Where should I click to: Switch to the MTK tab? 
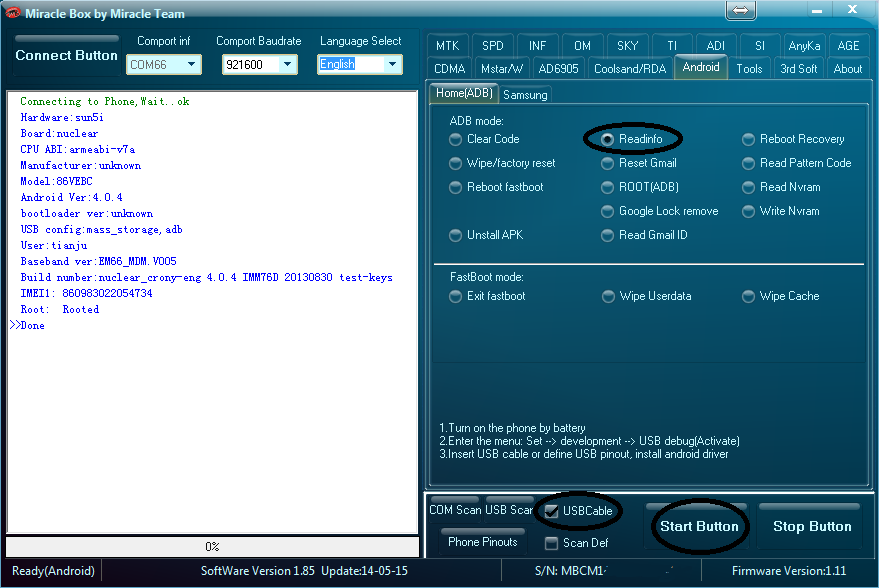[x=447, y=46]
